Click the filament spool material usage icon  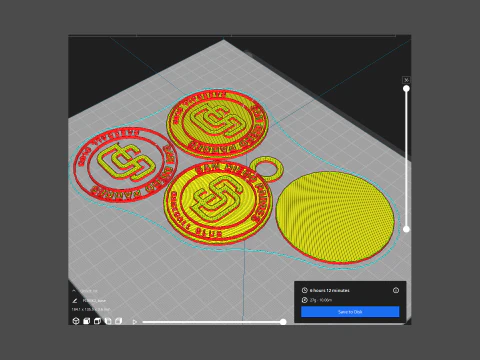(x=304, y=300)
